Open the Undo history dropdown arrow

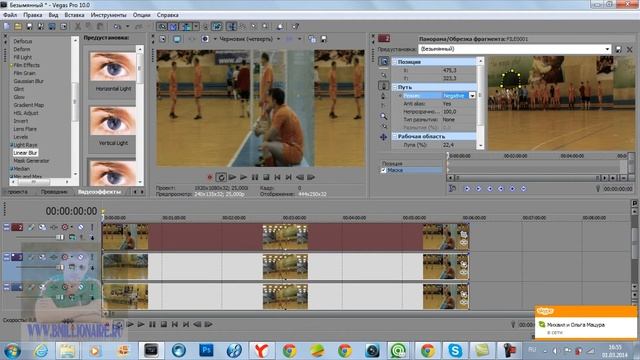click(x=127, y=27)
